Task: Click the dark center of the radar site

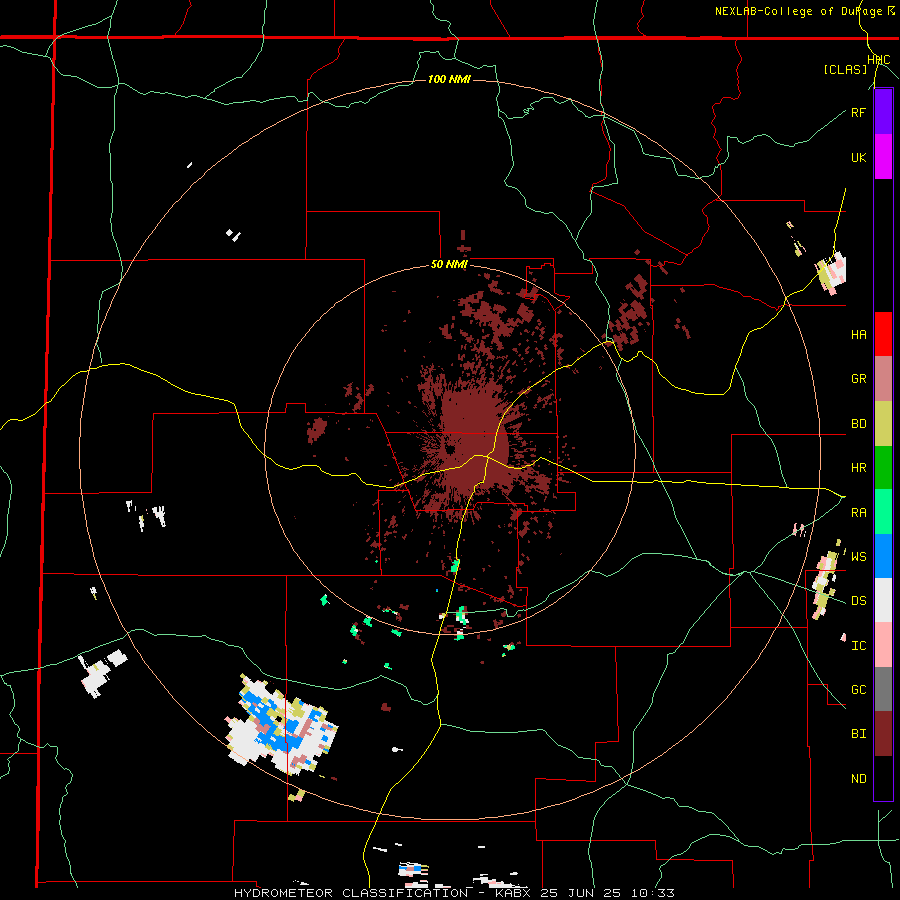Action: click(x=451, y=449)
